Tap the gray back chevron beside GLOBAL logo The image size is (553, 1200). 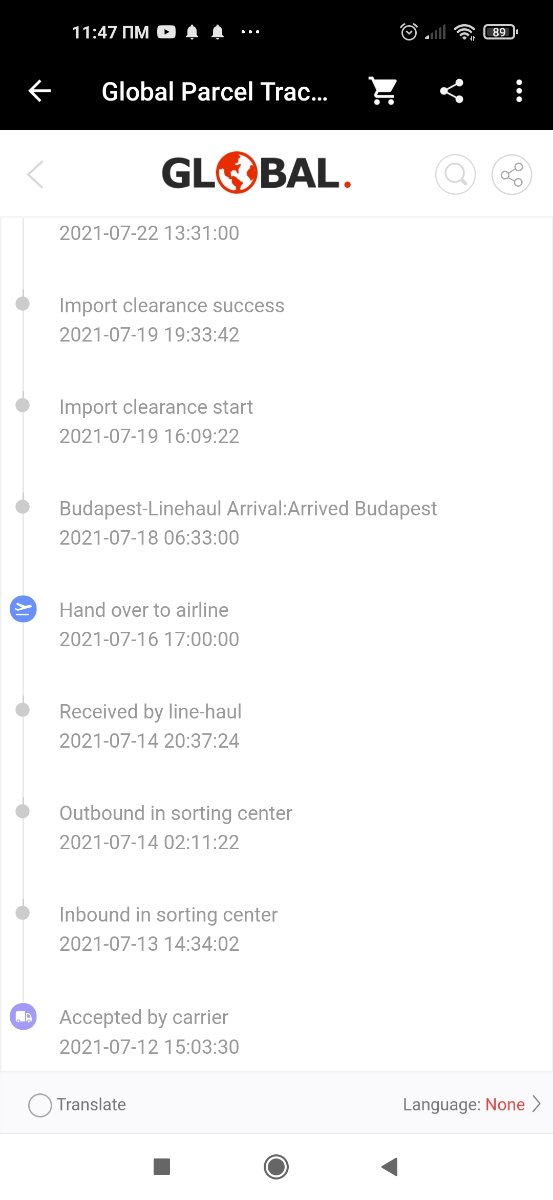(35, 175)
